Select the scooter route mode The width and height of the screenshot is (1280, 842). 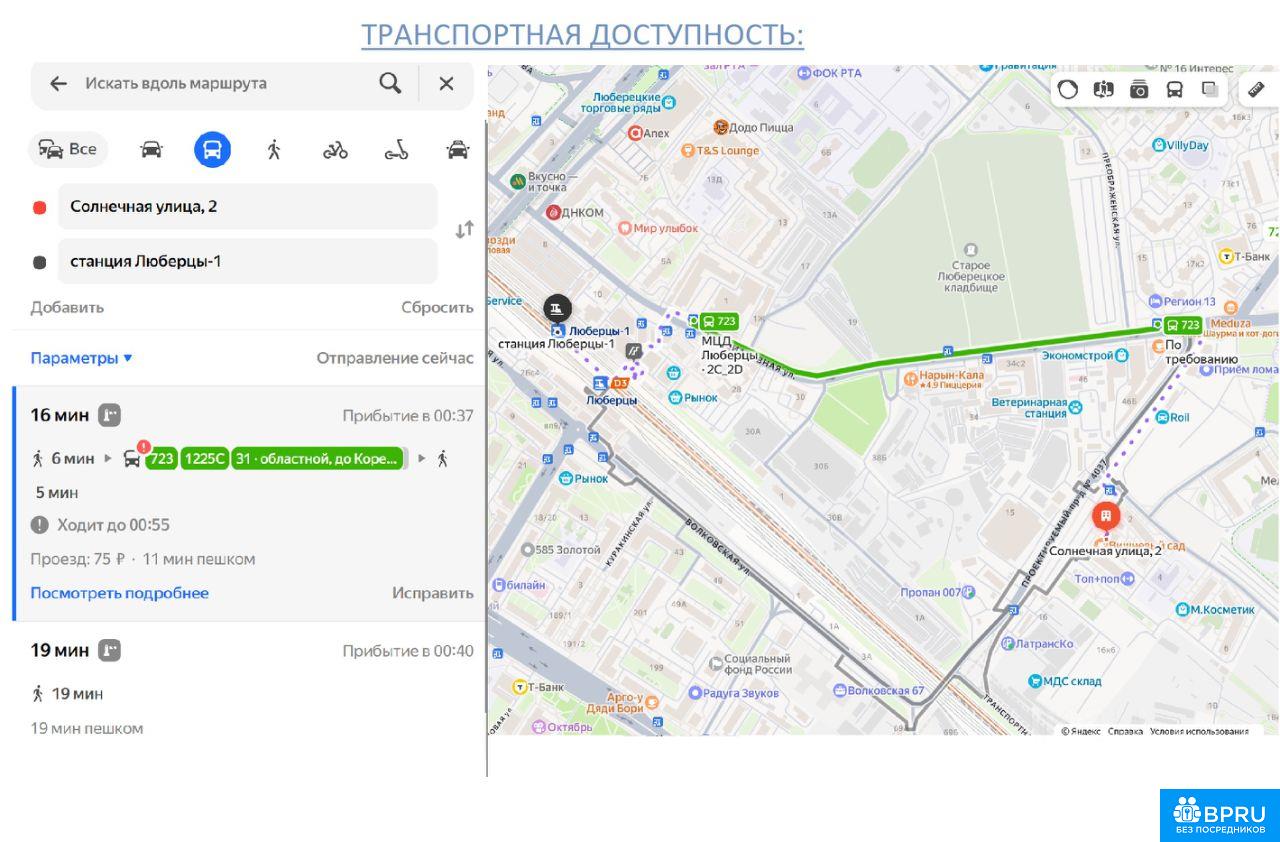pyautogui.click(x=396, y=150)
